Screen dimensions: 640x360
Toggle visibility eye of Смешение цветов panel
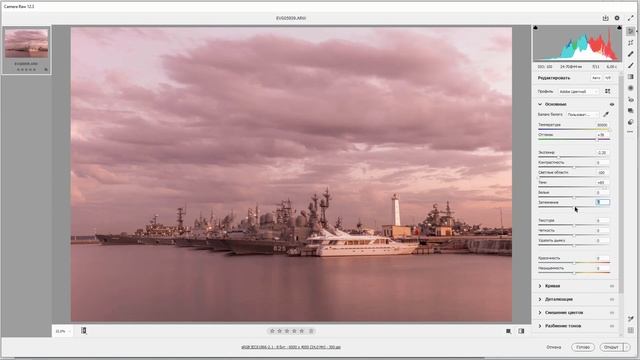pos(612,313)
